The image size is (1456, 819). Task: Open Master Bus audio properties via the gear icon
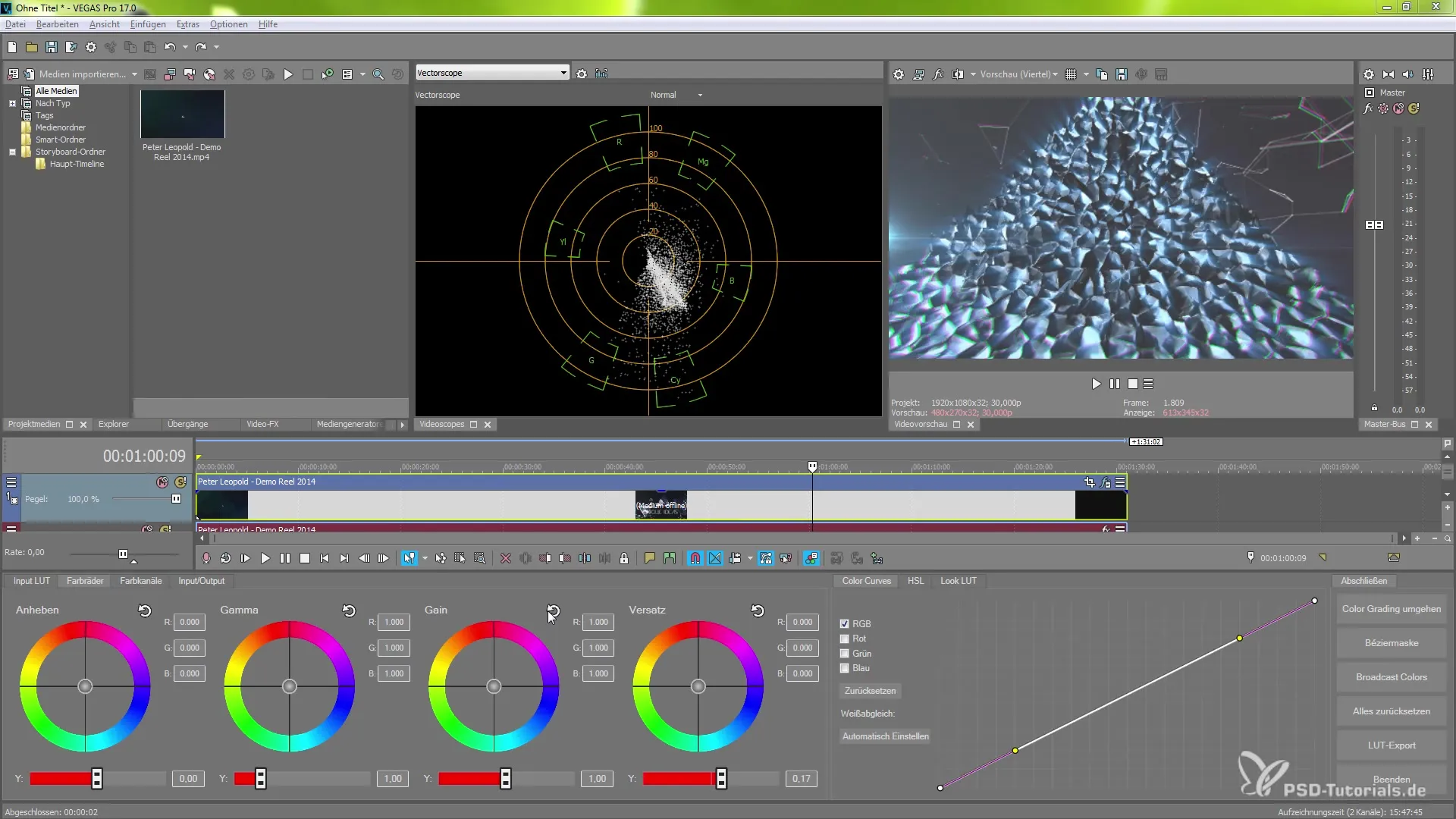[1369, 74]
